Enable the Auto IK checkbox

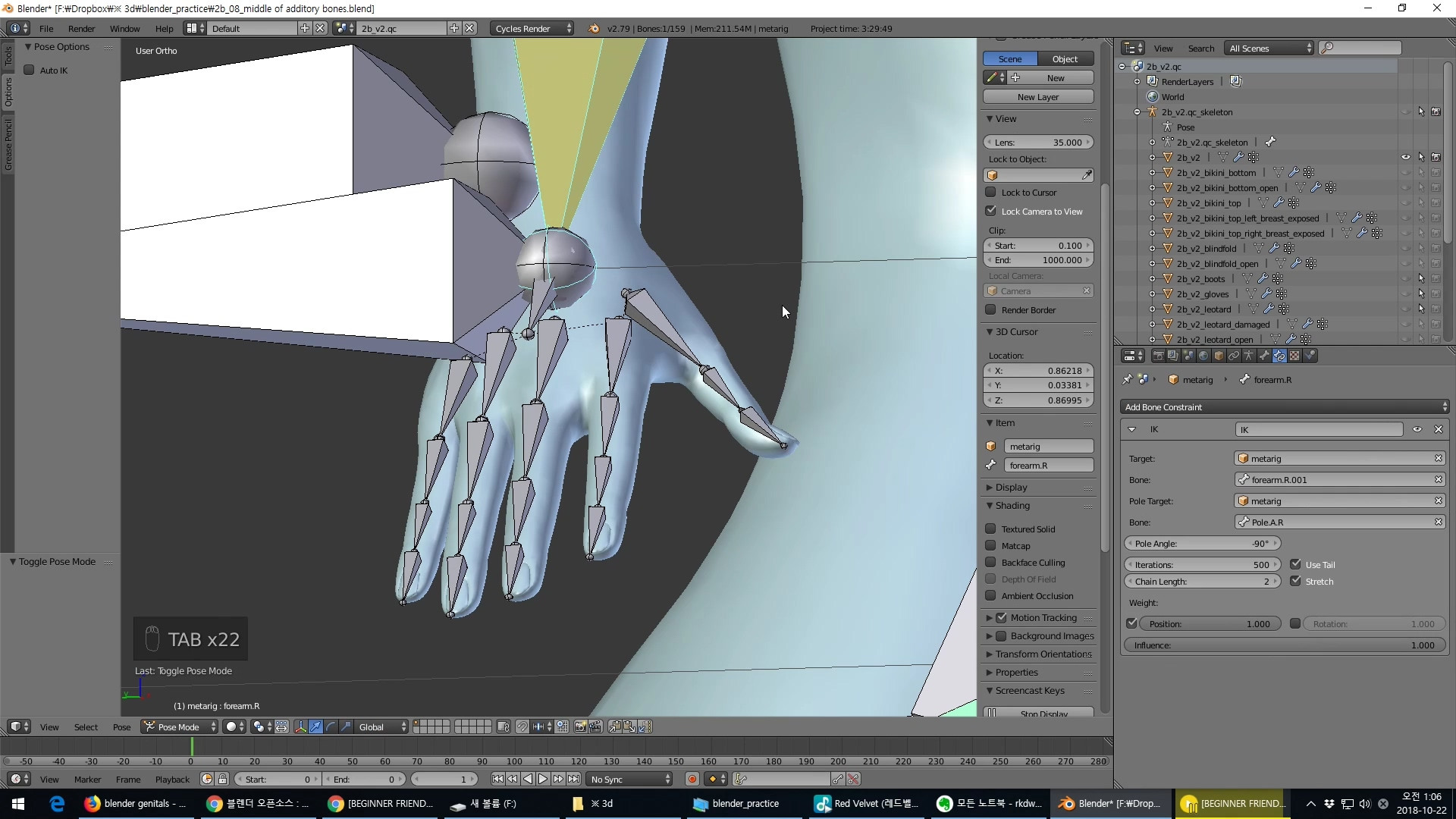29,70
